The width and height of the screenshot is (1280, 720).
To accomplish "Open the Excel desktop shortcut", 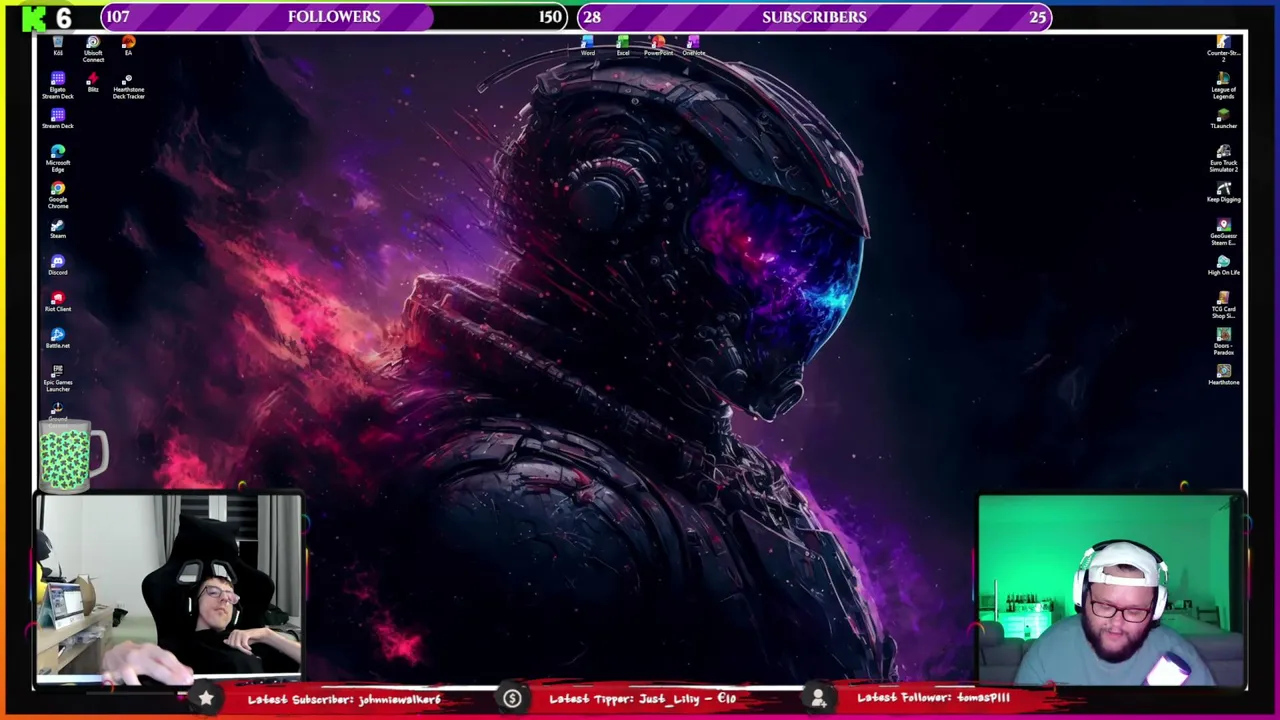I will coord(623,45).
